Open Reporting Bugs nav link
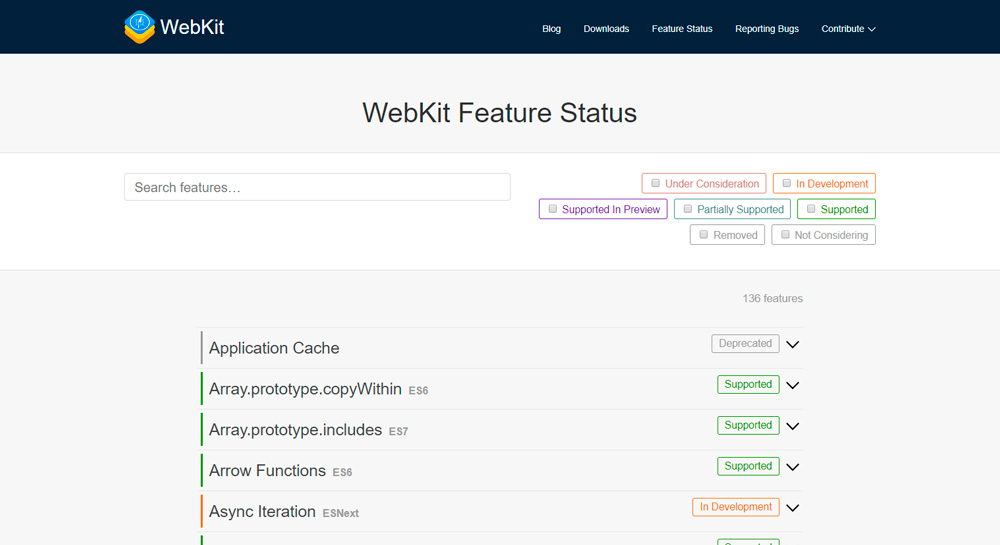Viewport: 1000px width, 545px height. [767, 29]
